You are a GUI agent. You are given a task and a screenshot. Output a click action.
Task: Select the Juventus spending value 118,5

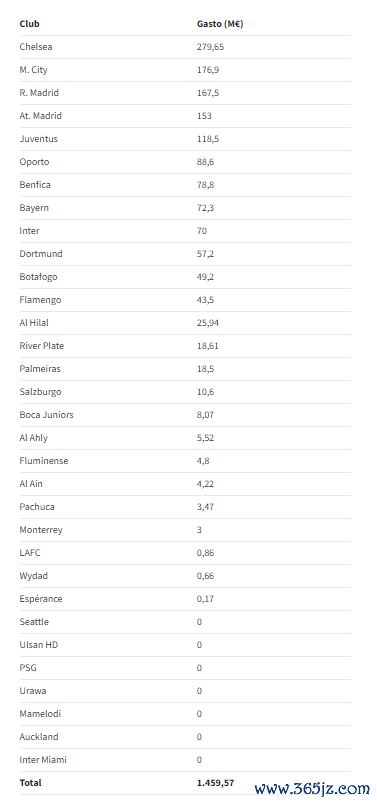(208, 139)
